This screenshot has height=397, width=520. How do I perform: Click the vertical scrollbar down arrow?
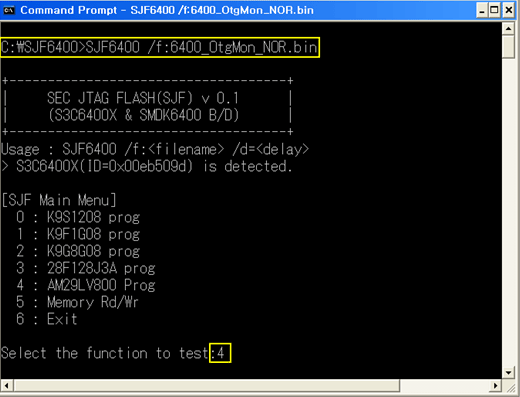pyautogui.click(x=508, y=373)
